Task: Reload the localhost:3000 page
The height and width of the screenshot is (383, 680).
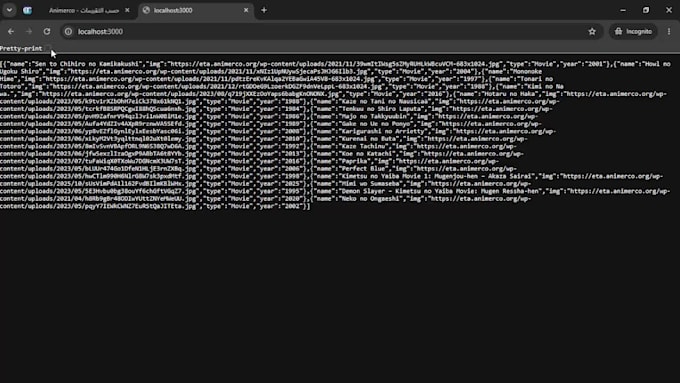Action: (x=47, y=31)
